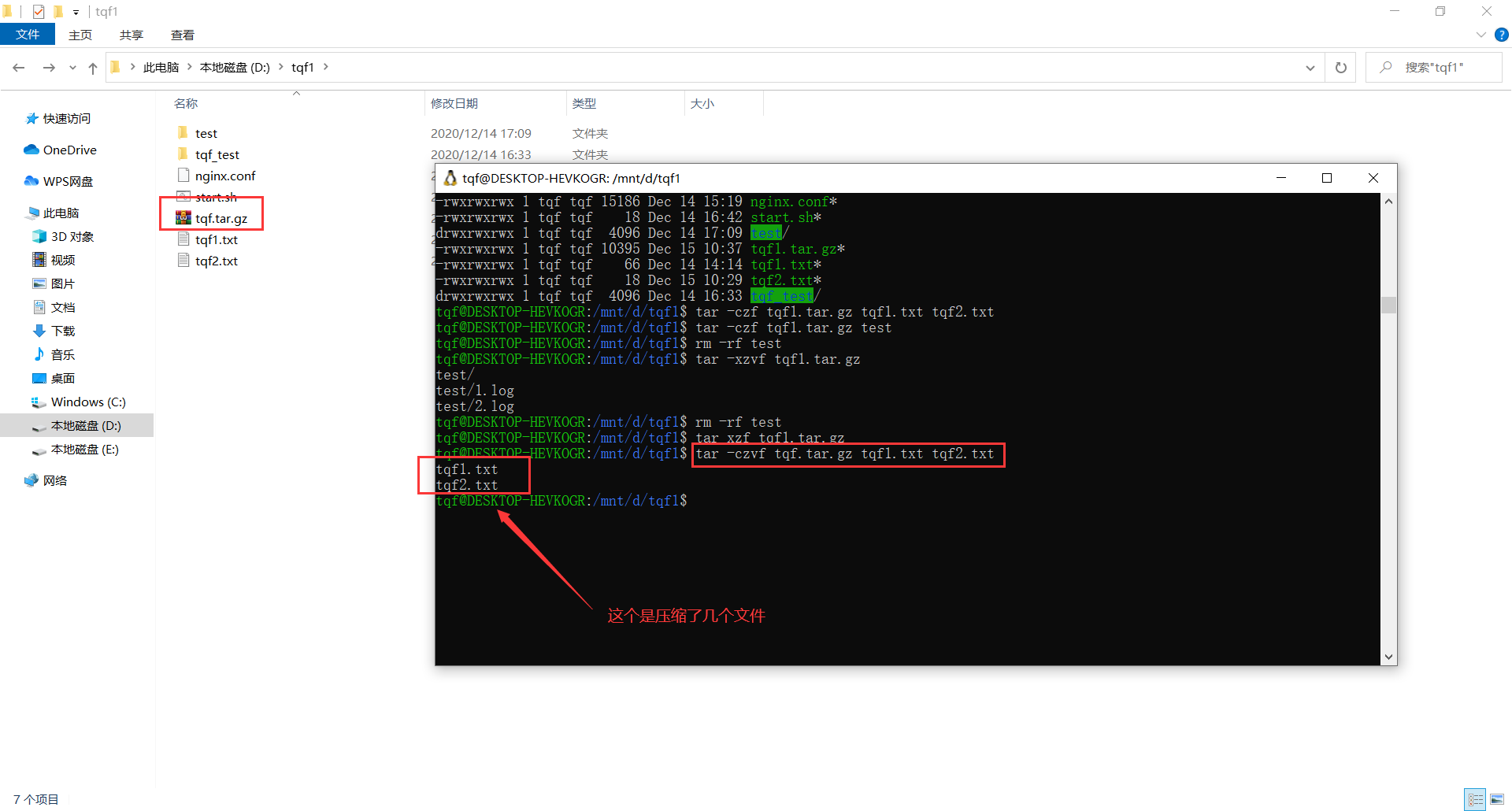Open 图片 folder in sidebar
Screen dimensions: 1512x811
(x=63, y=283)
